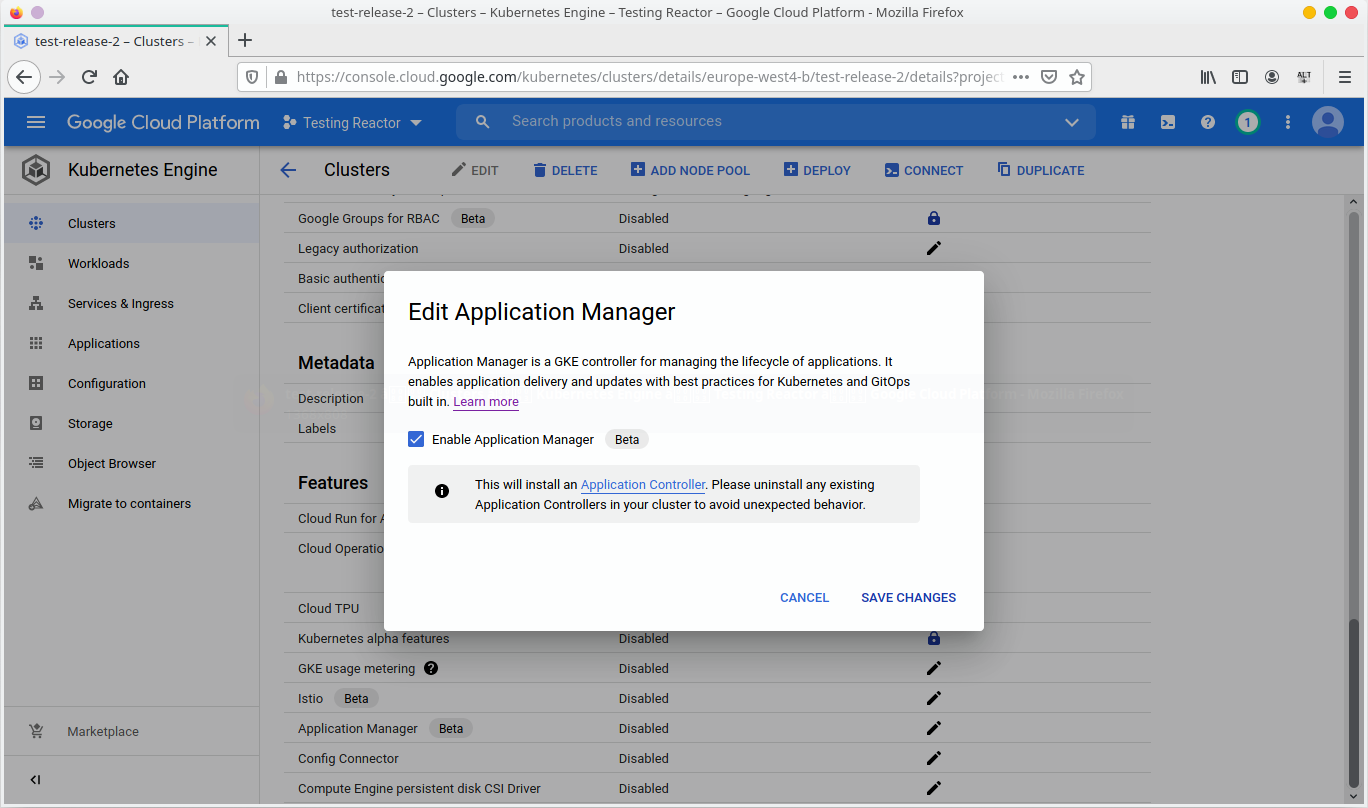This screenshot has height=808, width=1368.
Task: Activate Cloud Shell terminal icon
Action: (x=1168, y=122)
